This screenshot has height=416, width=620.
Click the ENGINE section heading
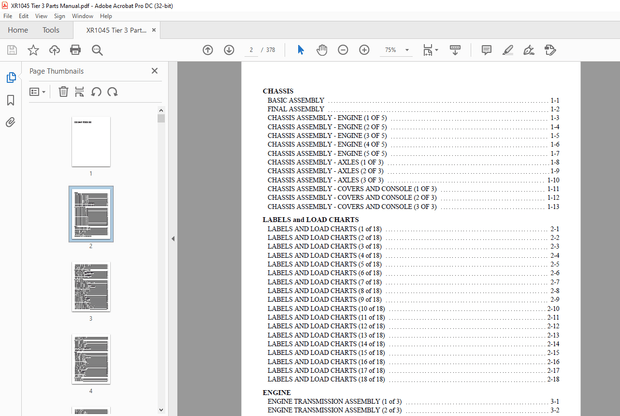point(277,392)
